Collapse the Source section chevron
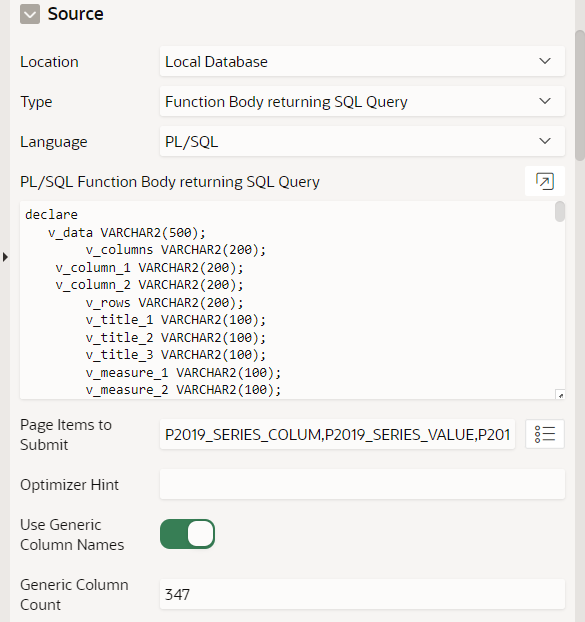The height and width of the screenshot is (622, 585). pos(30,14)
